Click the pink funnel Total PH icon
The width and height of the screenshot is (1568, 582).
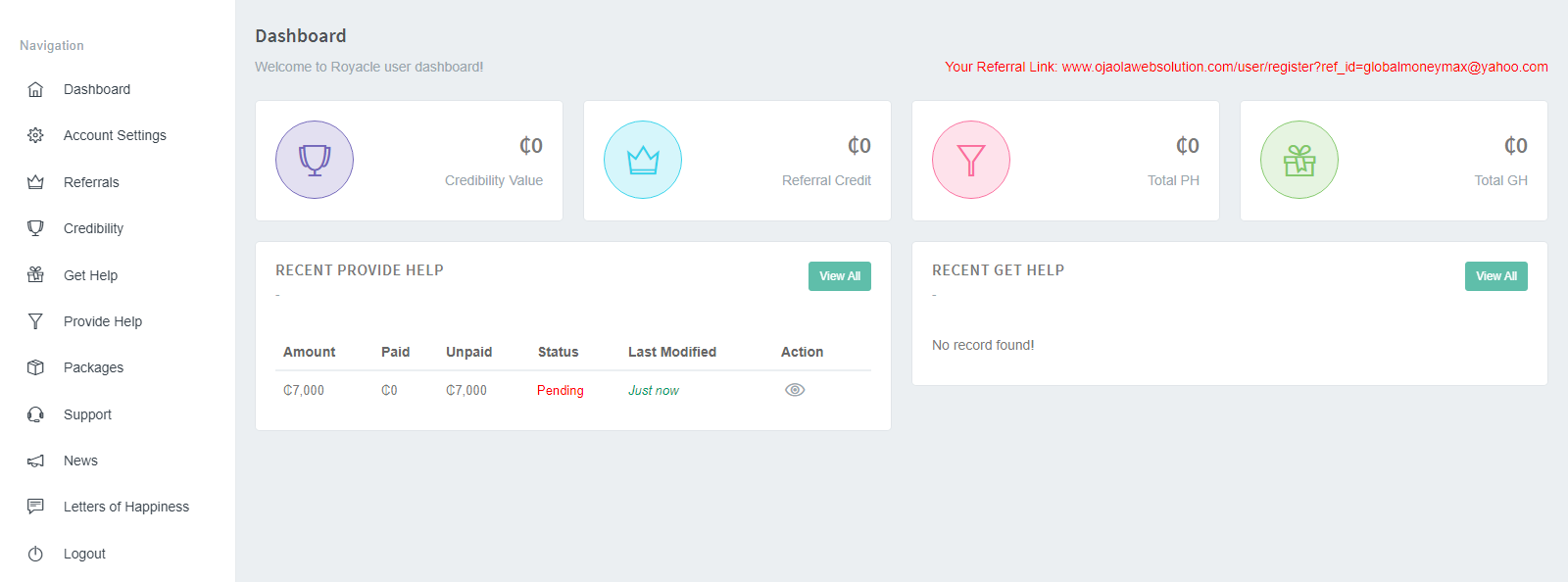pos(971,160)
